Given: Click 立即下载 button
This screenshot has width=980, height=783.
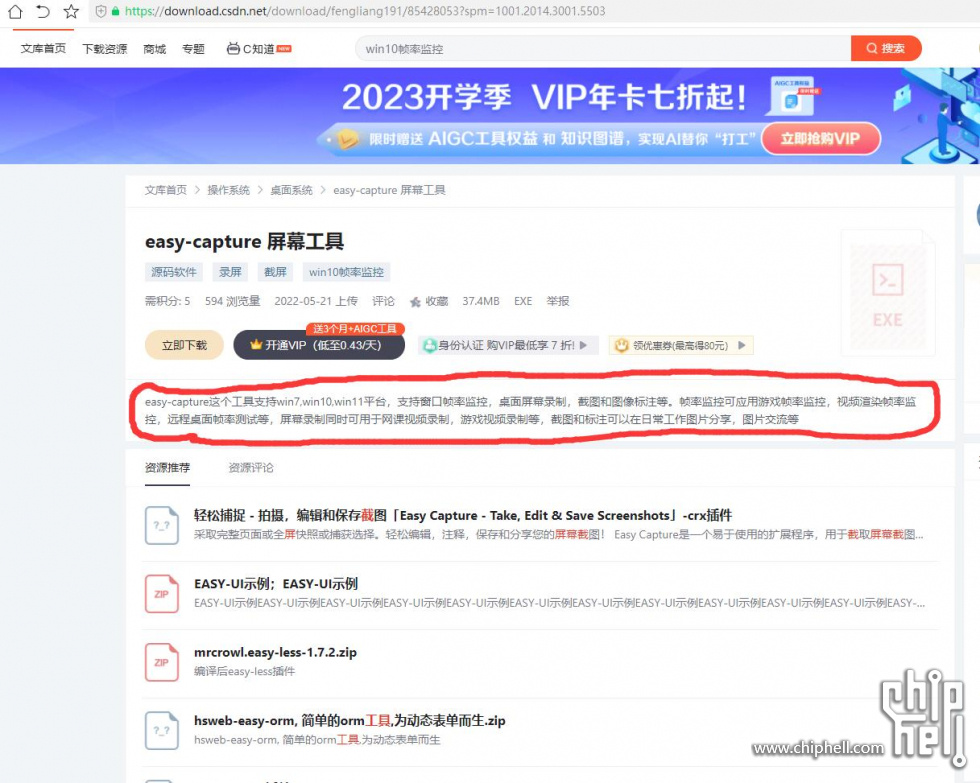Looking at the screenshot, I should click(x=184, y=345).
